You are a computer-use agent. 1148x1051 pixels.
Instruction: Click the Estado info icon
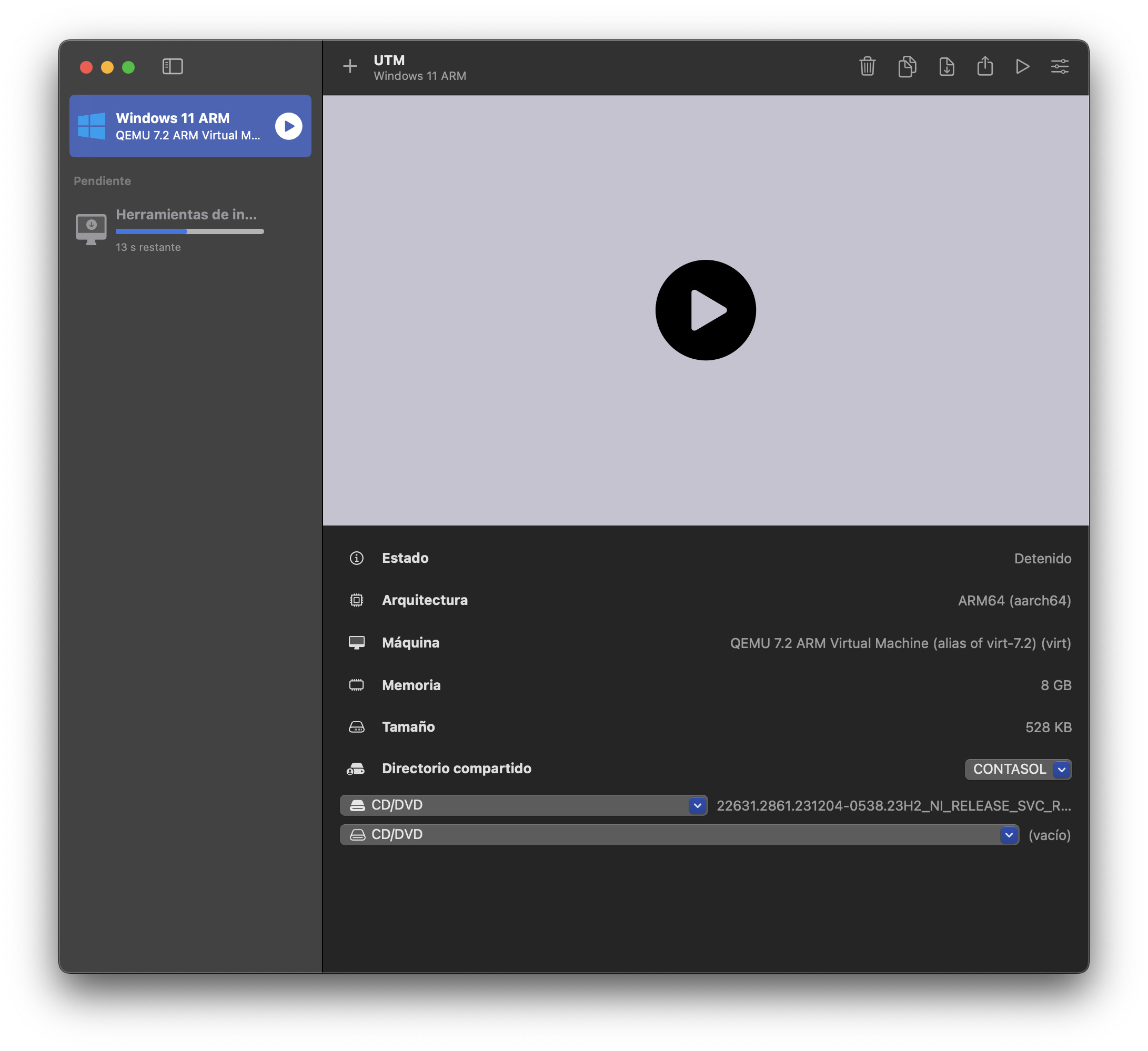(x=357, y=558)
